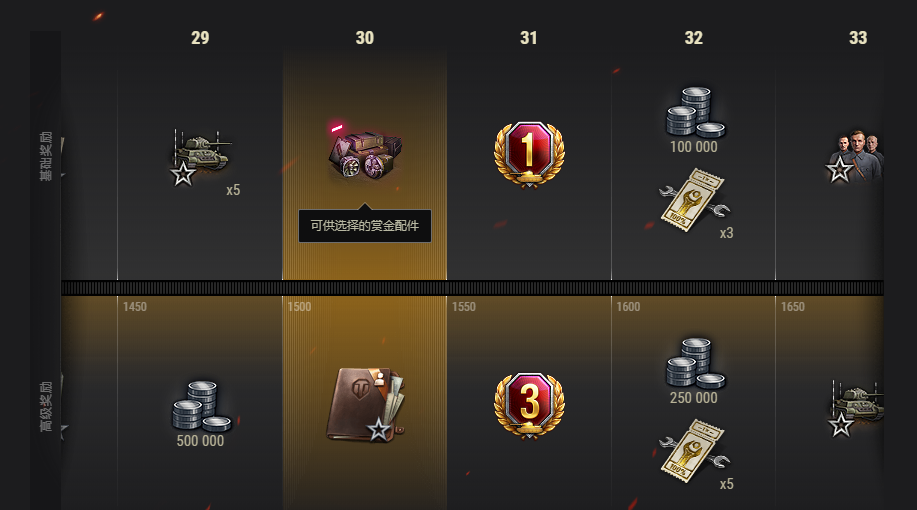
Task: Click the 高级奖励 premium rewards side label
Action: tap(46, 407)
